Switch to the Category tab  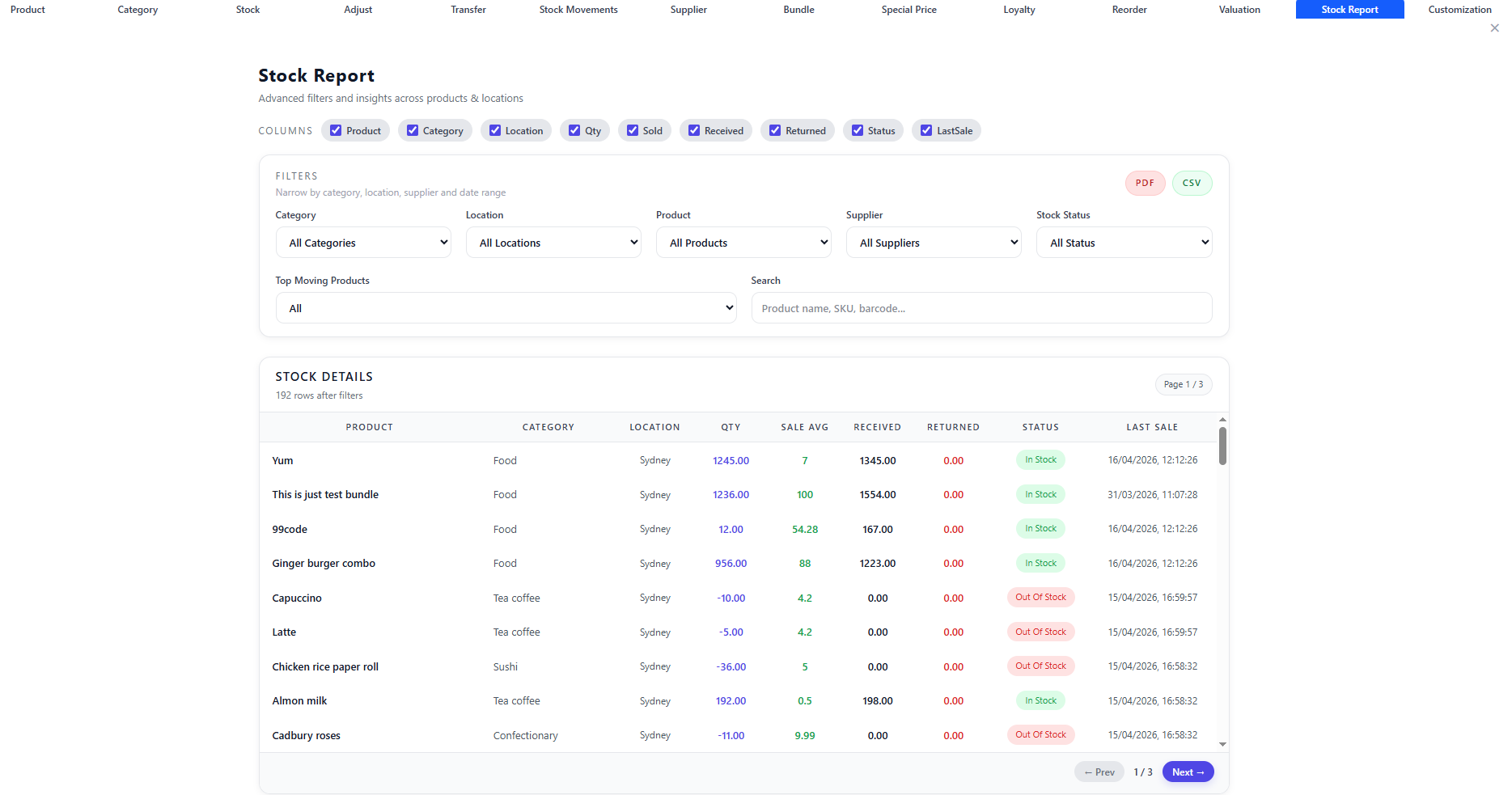pyautogui.click(x=138, y=10)
